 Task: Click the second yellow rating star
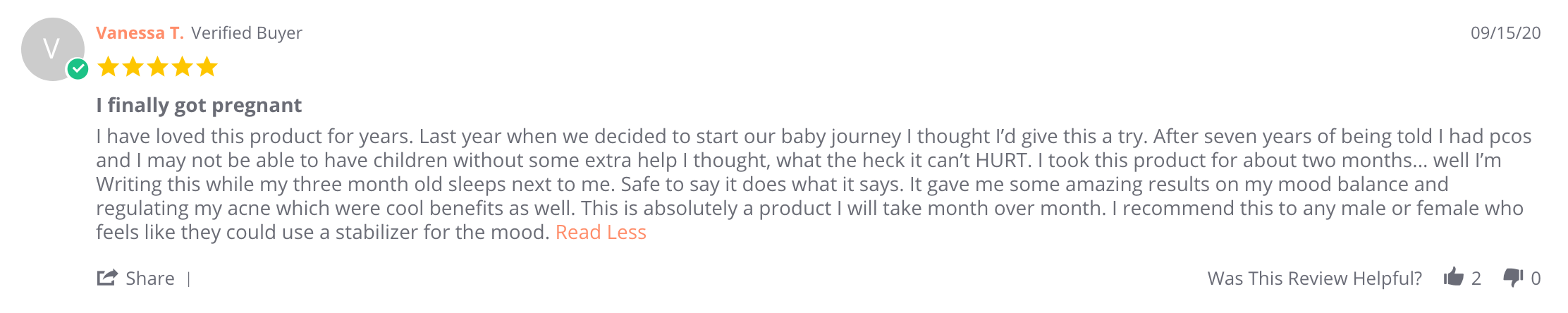tap(133, 68)
